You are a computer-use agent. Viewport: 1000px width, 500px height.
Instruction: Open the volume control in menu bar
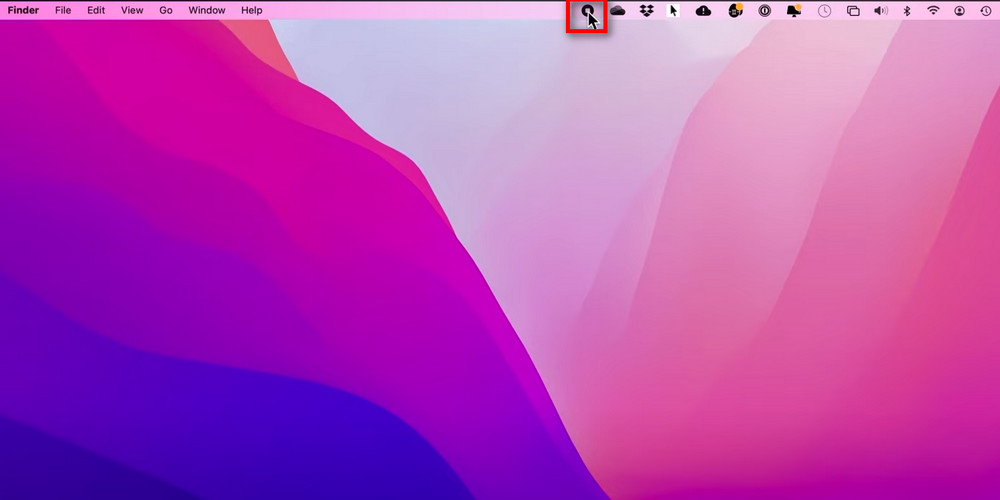(x=880, y=11)
